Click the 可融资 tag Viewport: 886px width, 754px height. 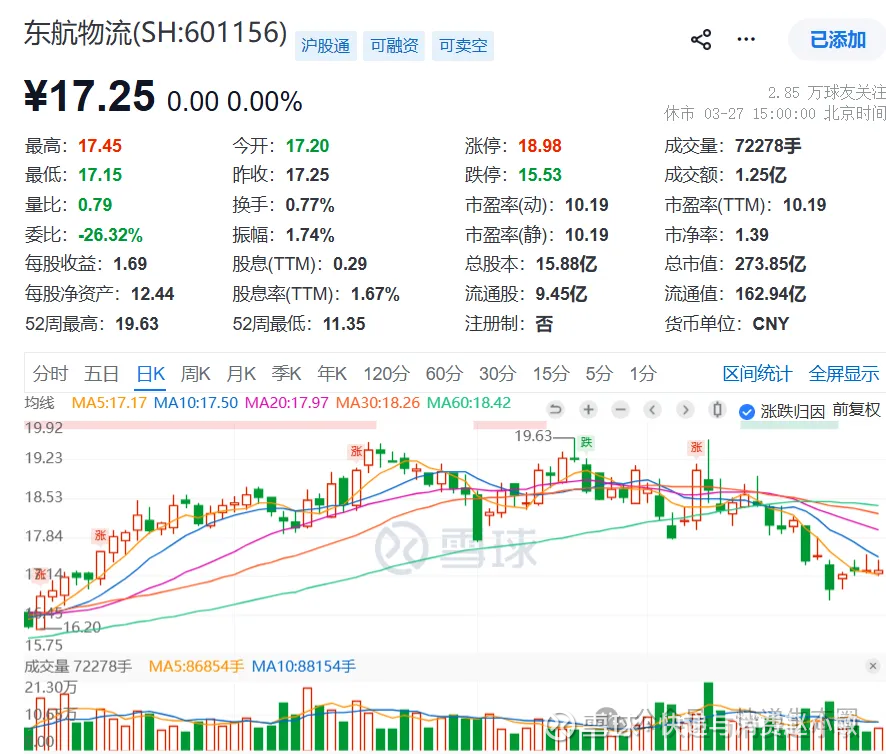[x=394, y=46]
